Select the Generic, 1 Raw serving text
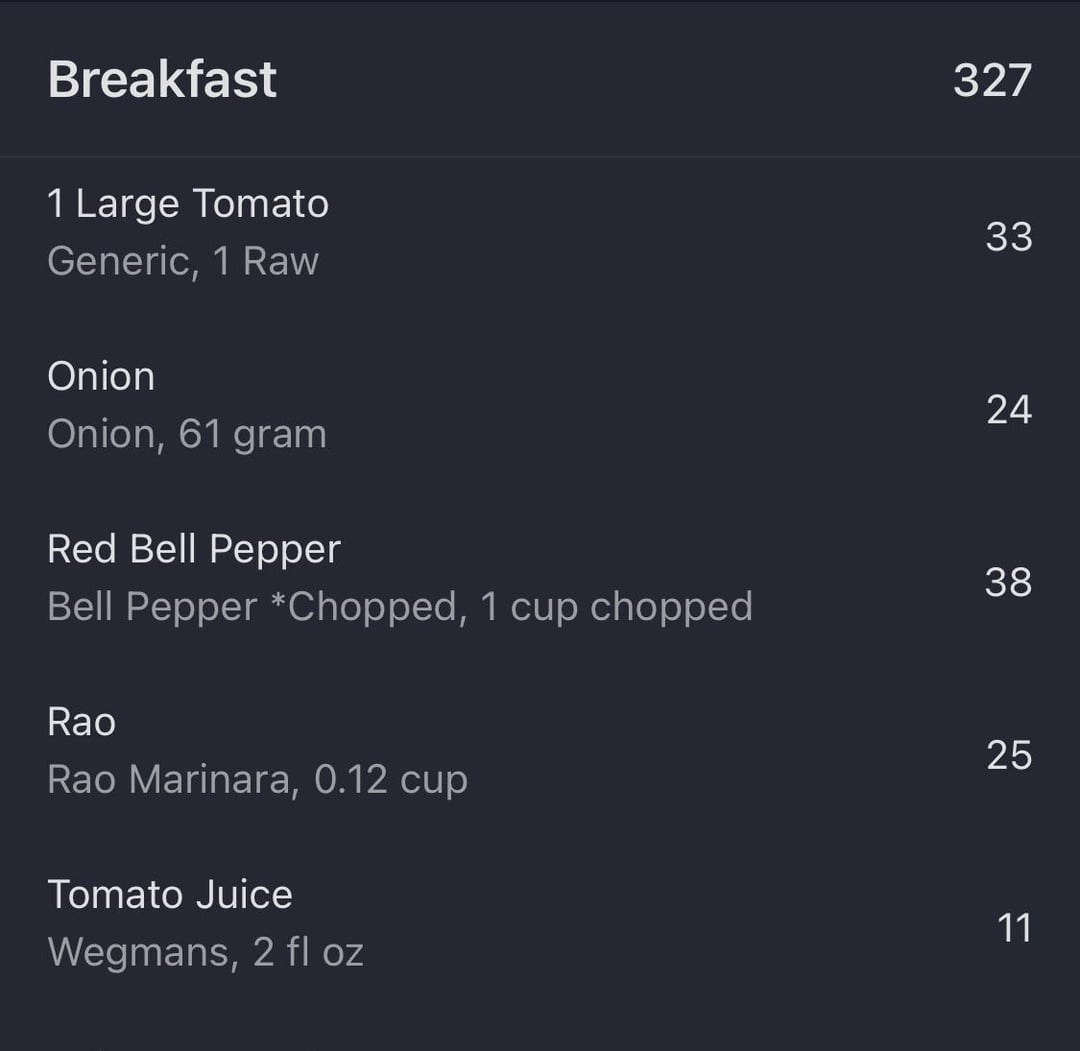 pyautogui.click(x=183, y=261)
